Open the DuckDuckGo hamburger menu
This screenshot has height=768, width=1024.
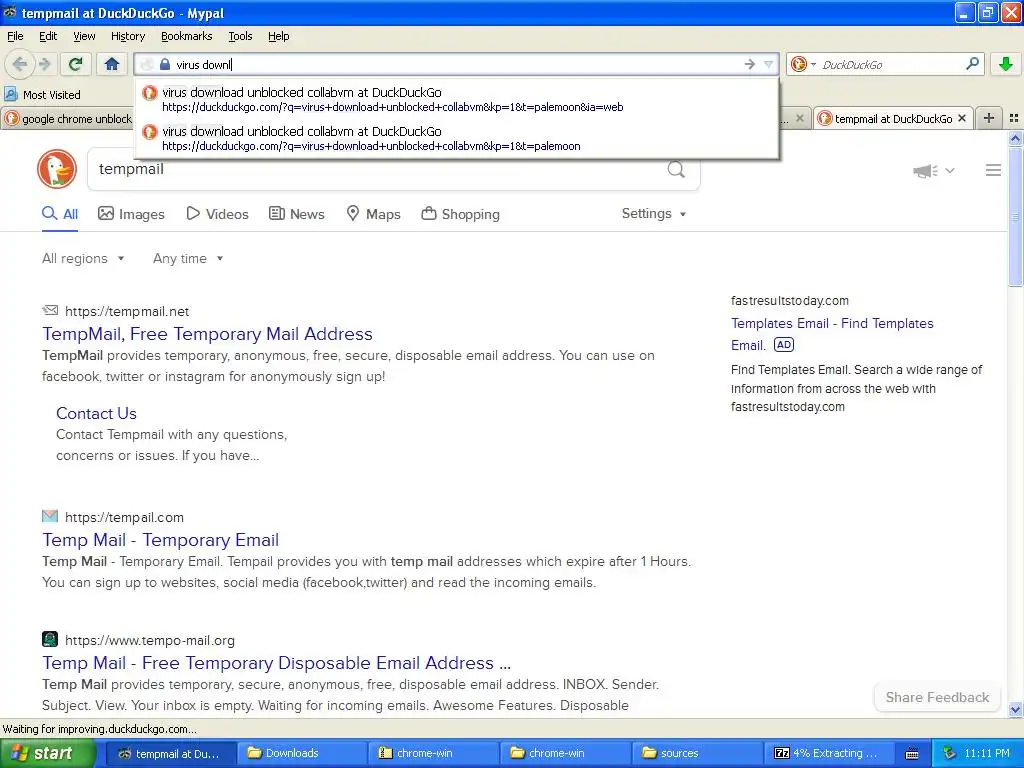pos(993,170)
